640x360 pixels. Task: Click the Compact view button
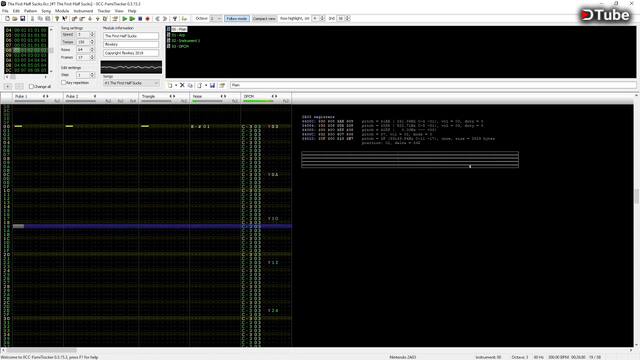click(264, 19)
